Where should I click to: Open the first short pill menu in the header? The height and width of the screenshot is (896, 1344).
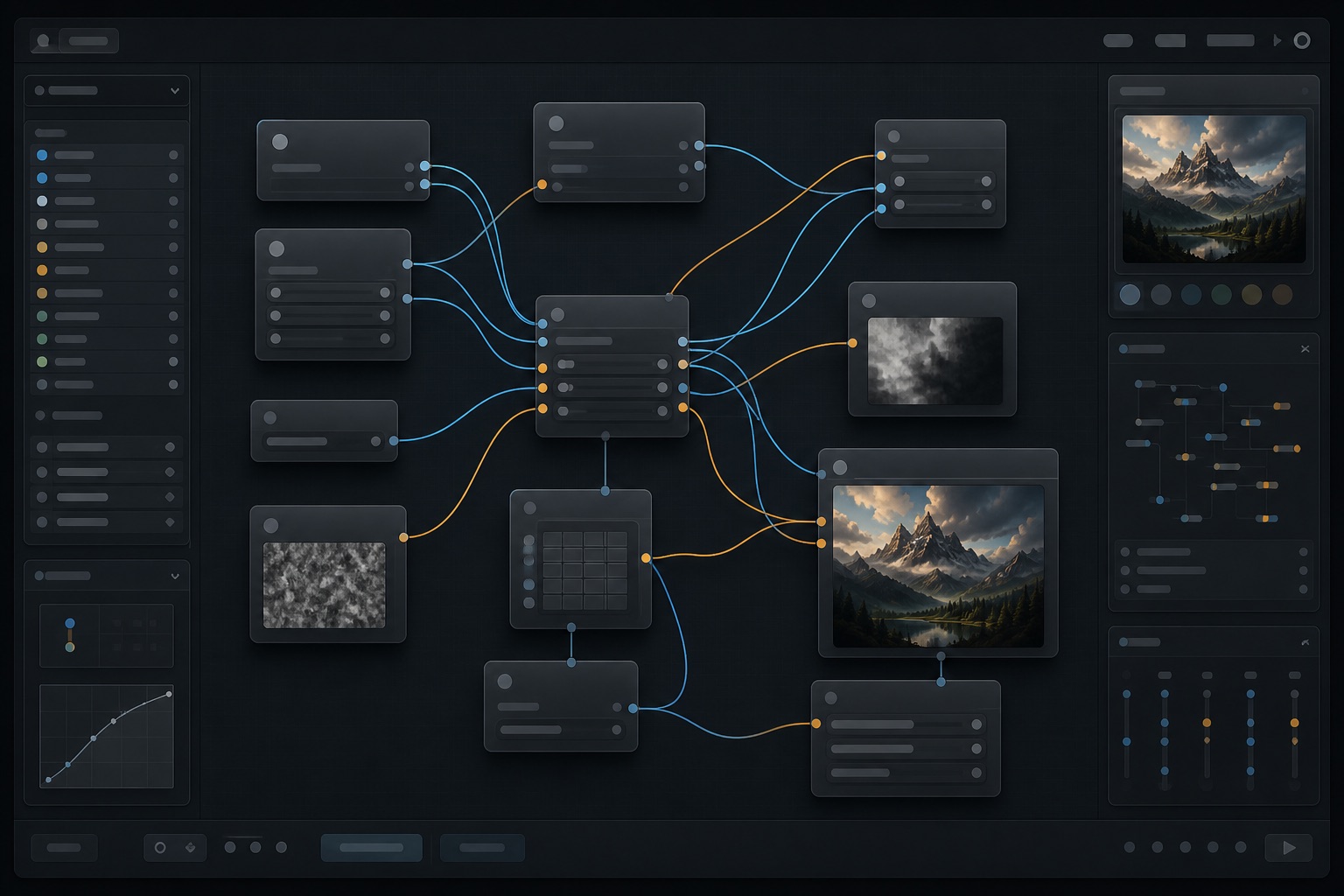pyautogui.click(x=1118, y=40)
